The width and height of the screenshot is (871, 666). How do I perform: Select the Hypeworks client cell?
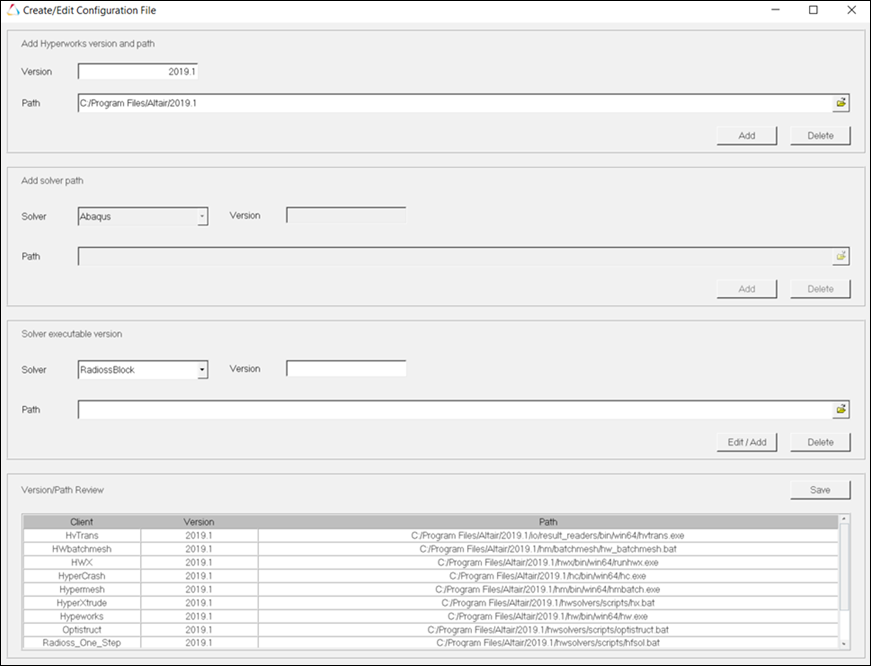tap(82, 616)
